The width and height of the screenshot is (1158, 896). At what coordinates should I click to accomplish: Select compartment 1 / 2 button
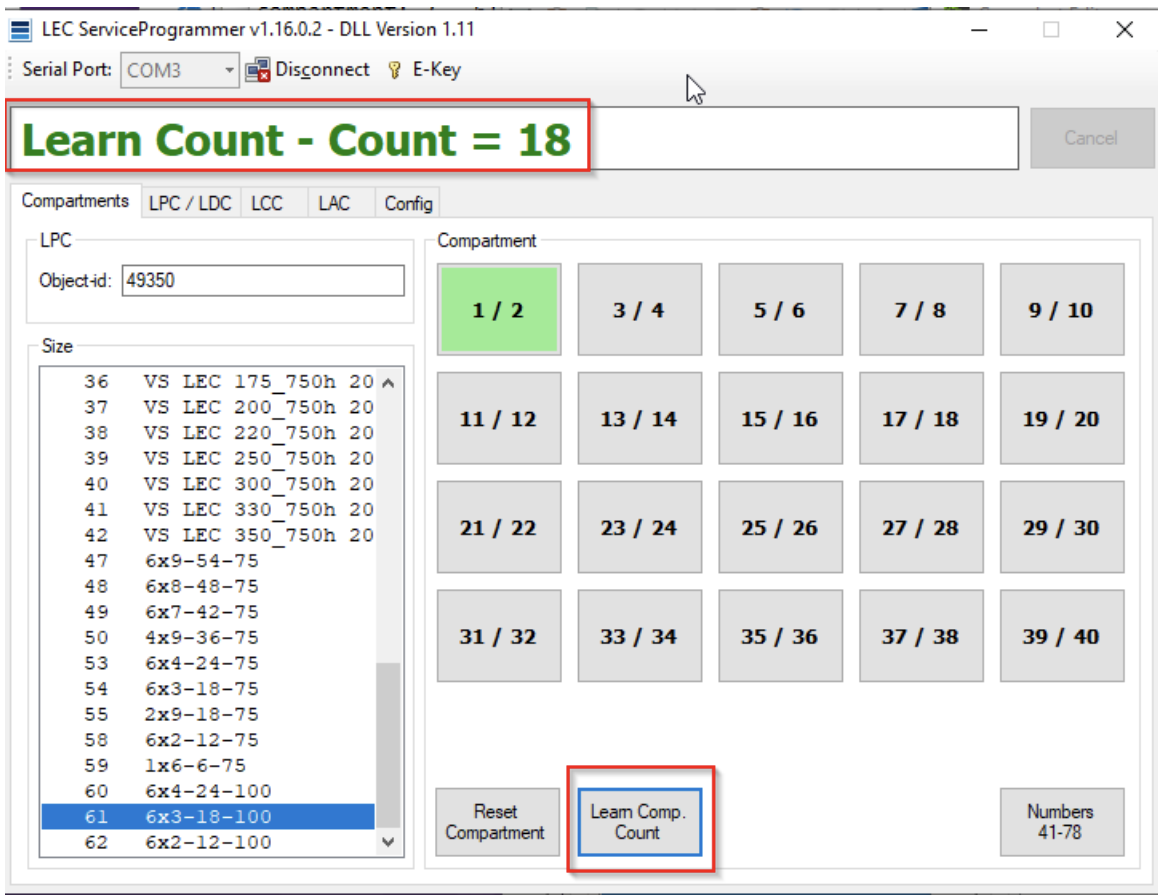[499, 309]
